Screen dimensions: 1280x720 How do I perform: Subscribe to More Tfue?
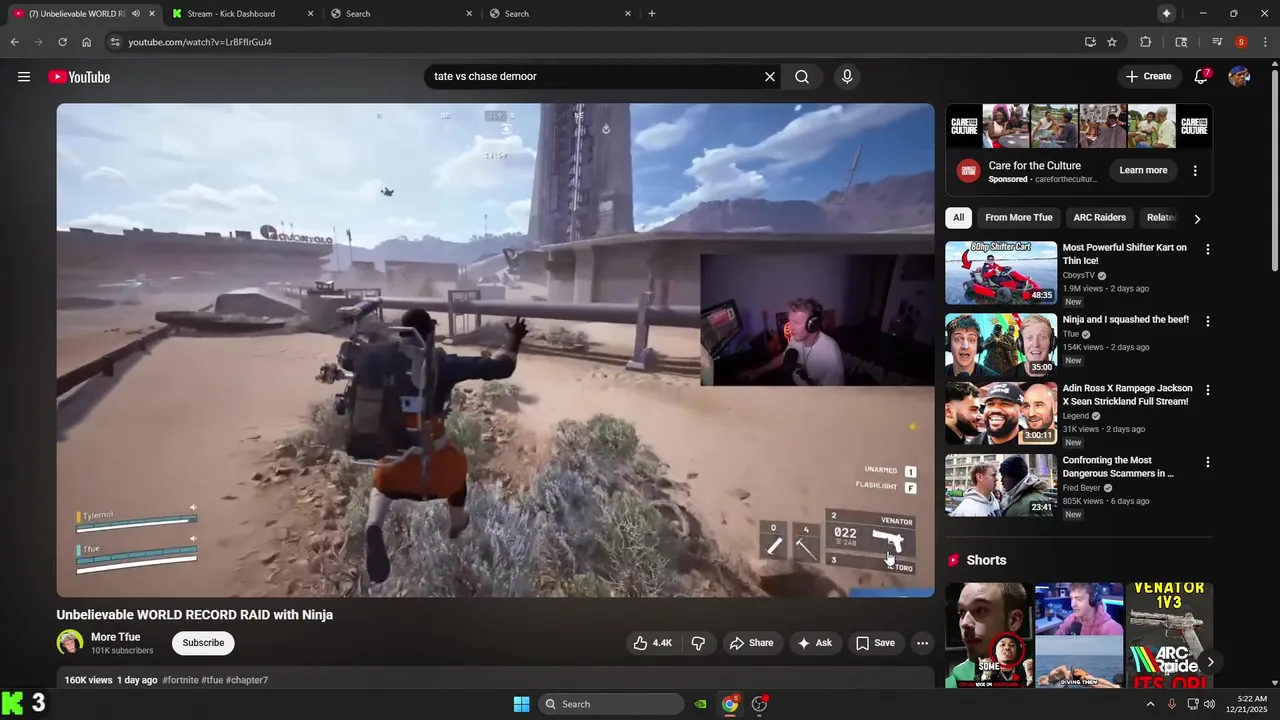[x=203, y=643]
